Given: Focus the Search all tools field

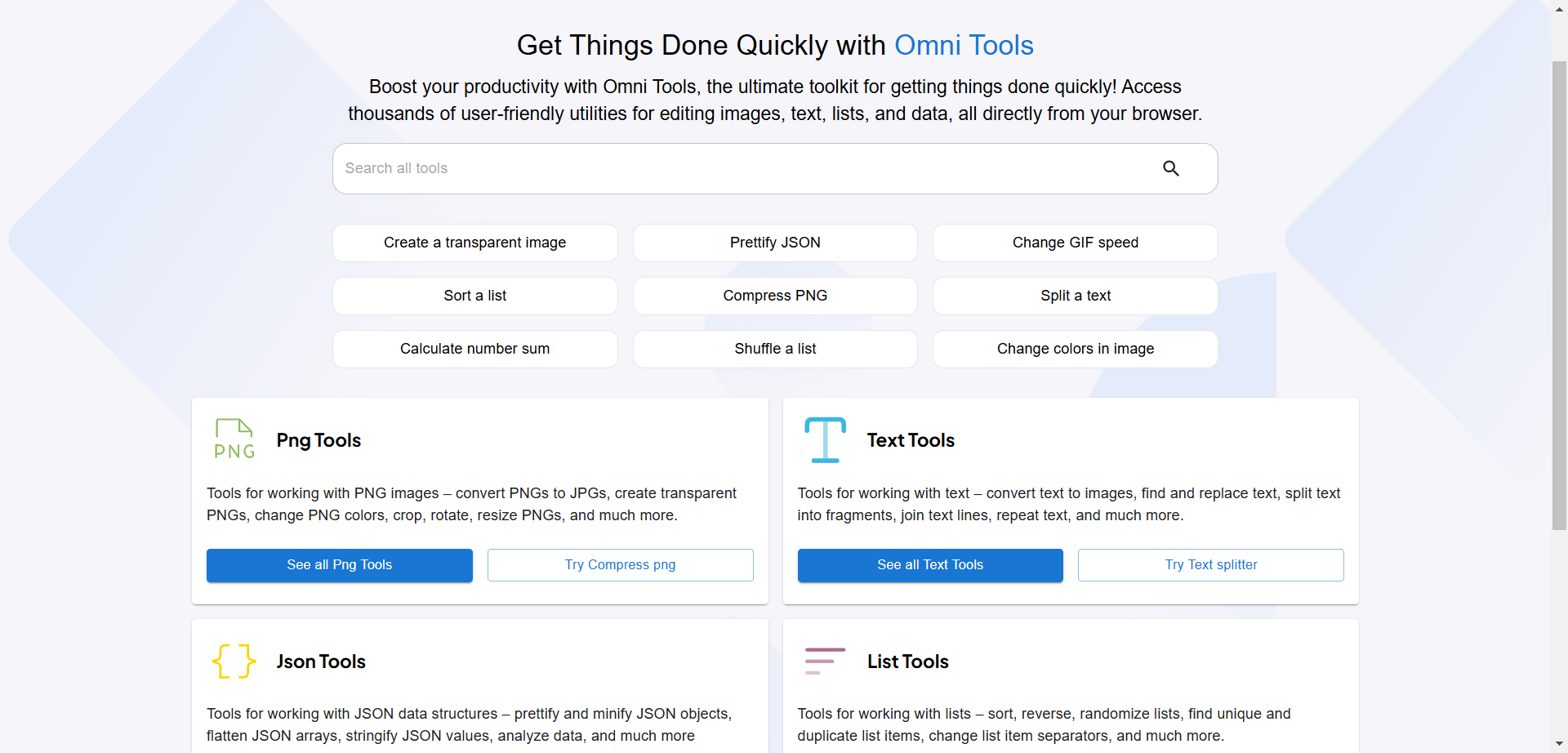Looking at the screenshot, I should pos(735,168).
